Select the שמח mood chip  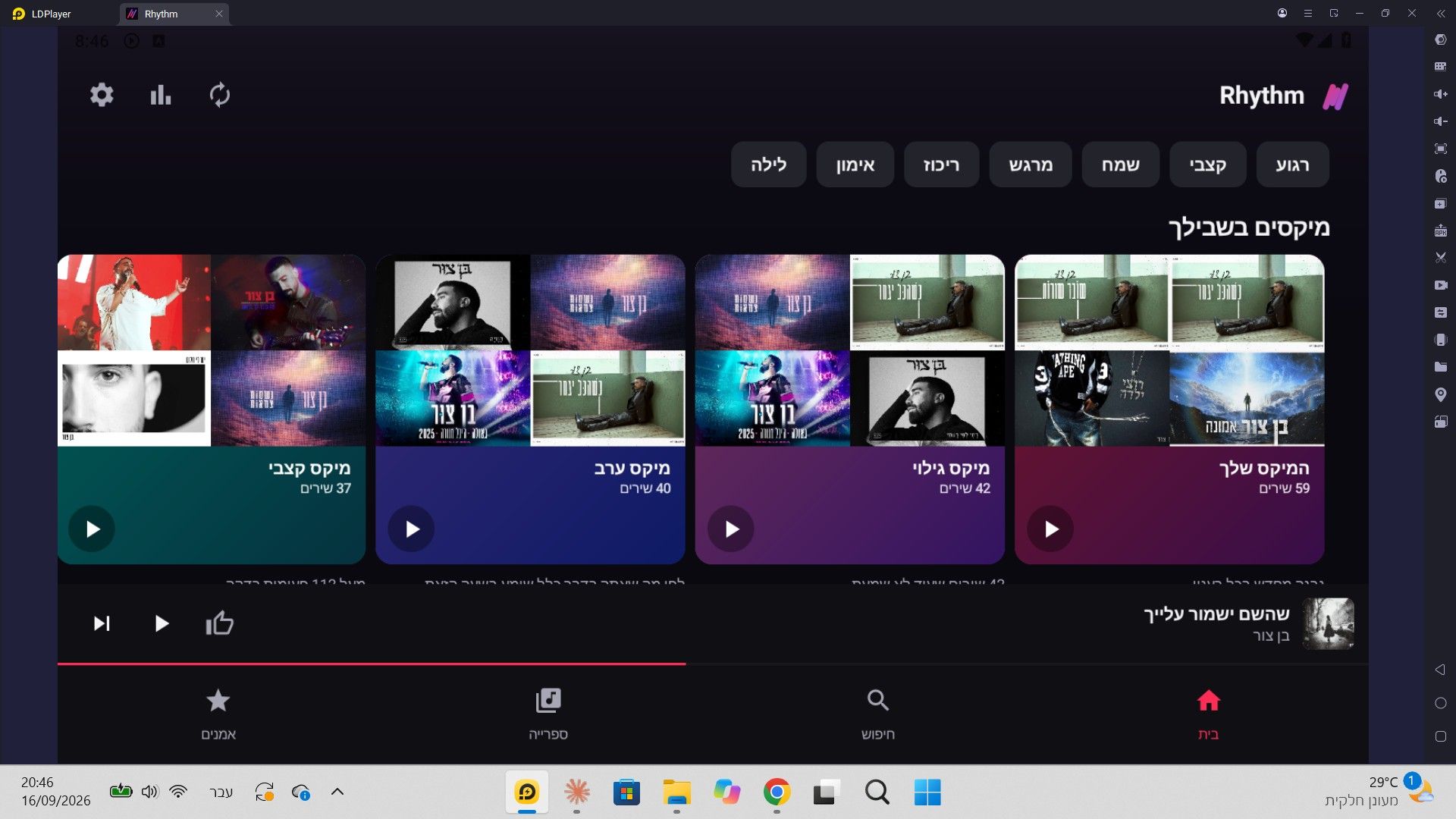pos(1120,165)
